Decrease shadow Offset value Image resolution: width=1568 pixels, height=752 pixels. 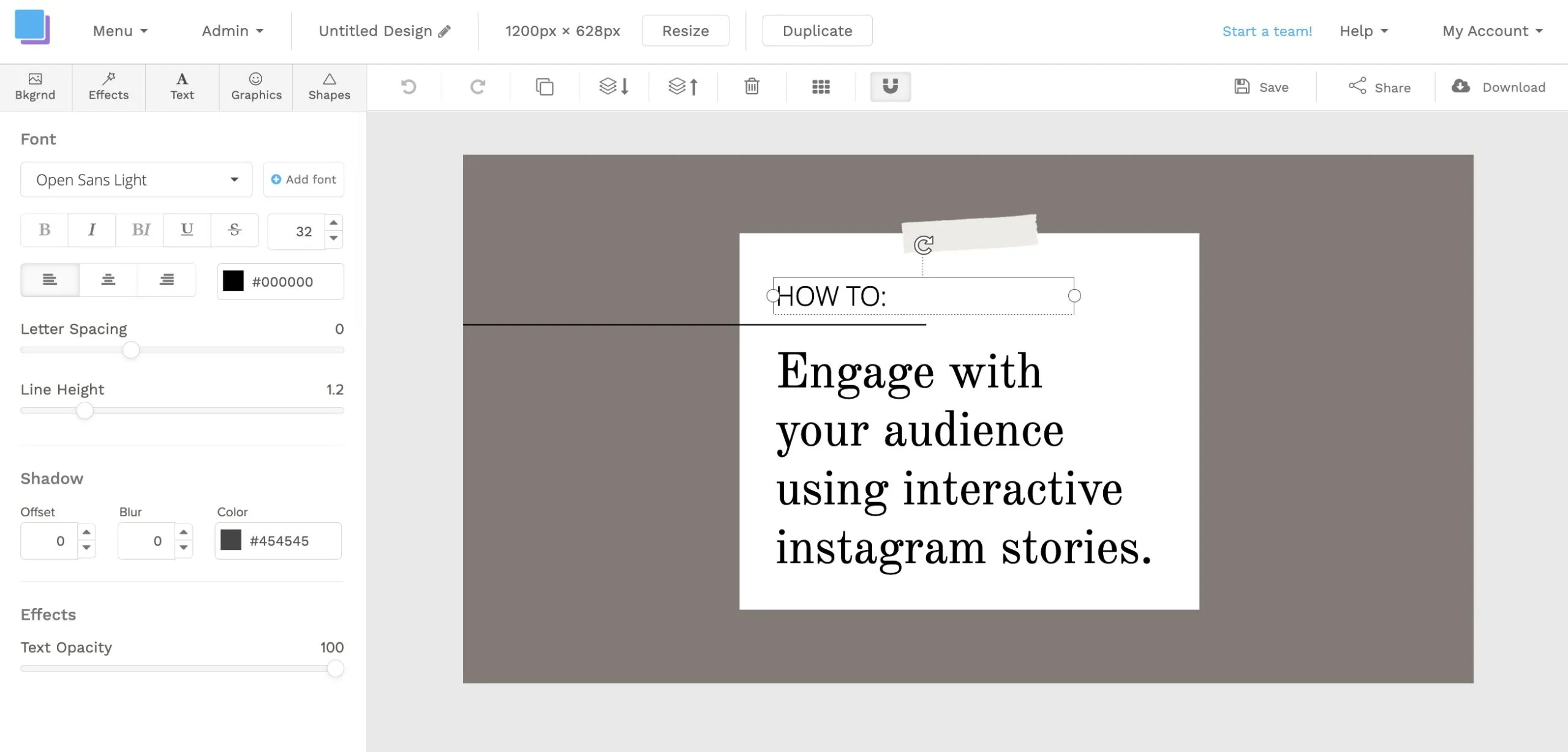click(x=86, y=548)
